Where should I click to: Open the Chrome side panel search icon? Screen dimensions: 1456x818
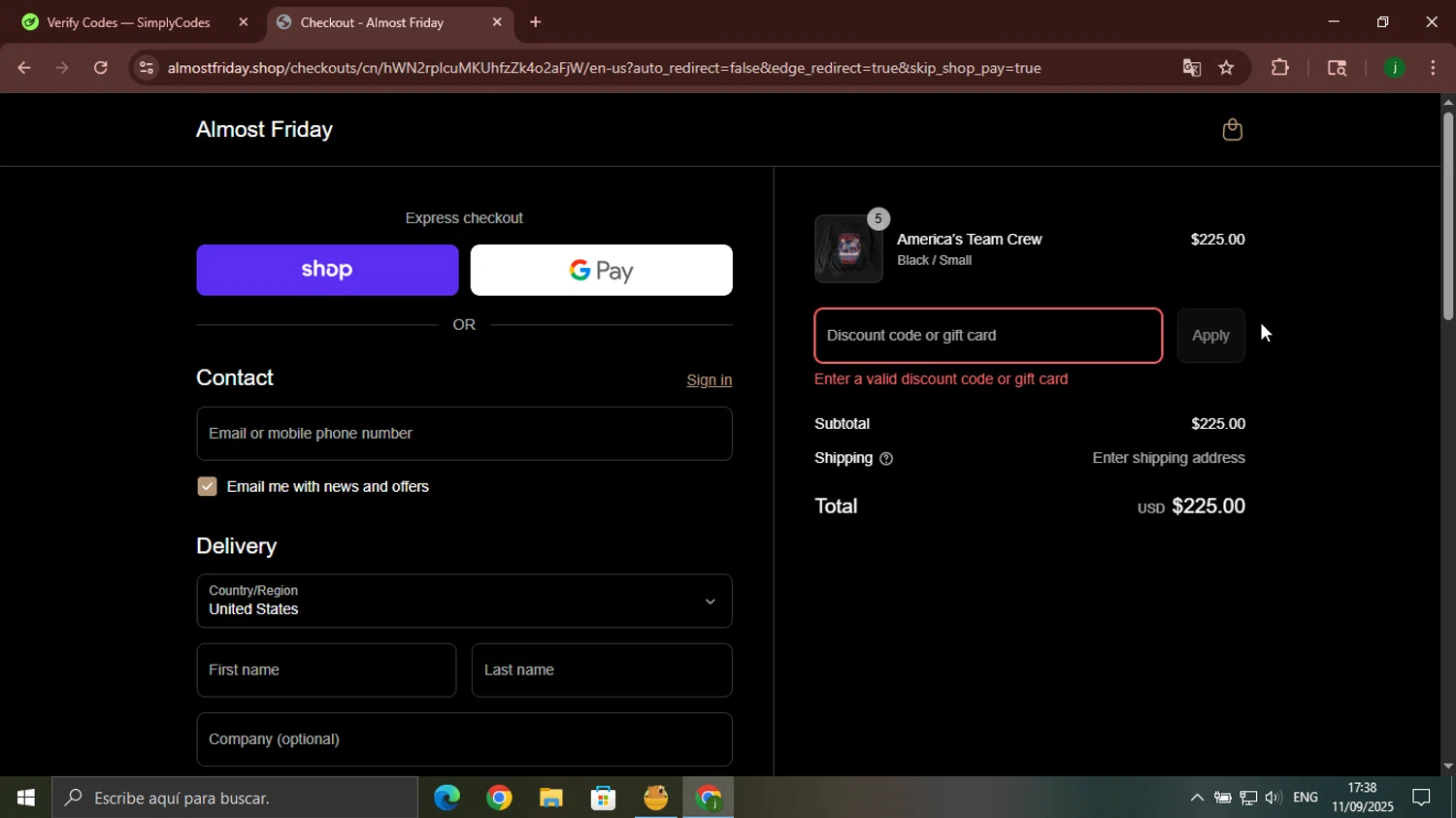(1337, 68)
